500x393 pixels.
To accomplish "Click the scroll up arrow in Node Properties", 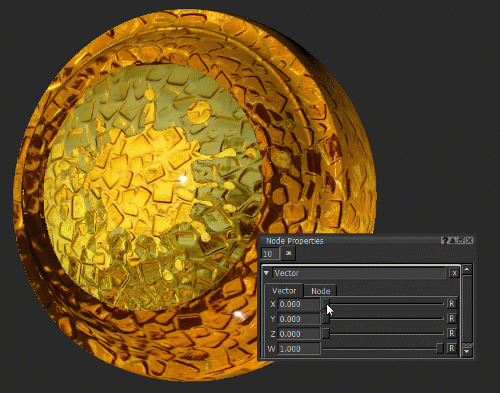I will 467,269.
